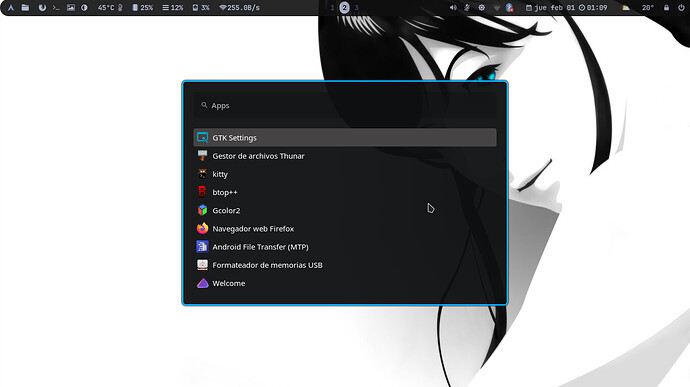
Task: Open the network speed 255.0B/s module
Action: click(239, 7)
